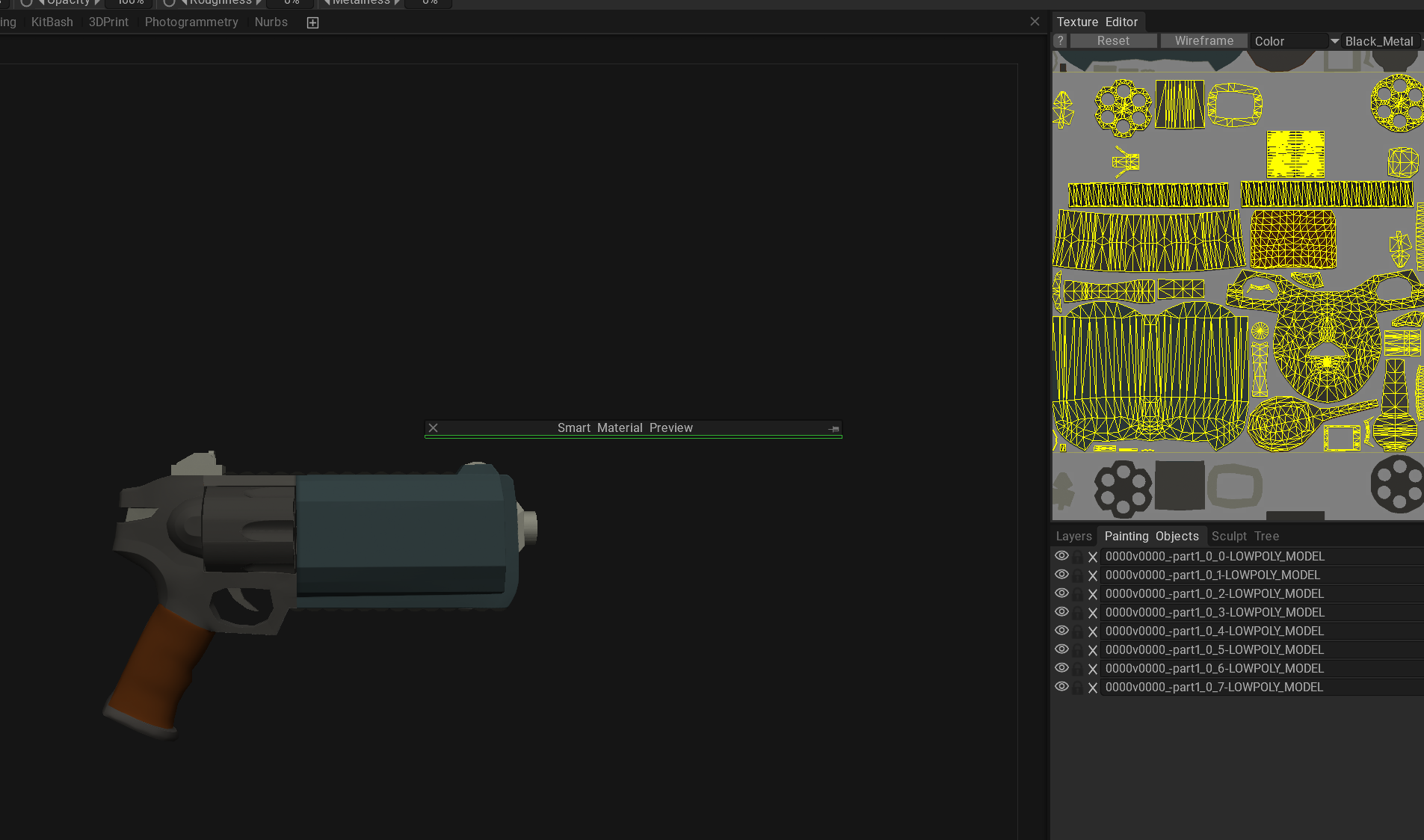Viewport: 1424px width, 840px height.
Task: Remove part1_0_3-LOWPOLY_MODEL using its X icon
Action: tap(1092, 613)
